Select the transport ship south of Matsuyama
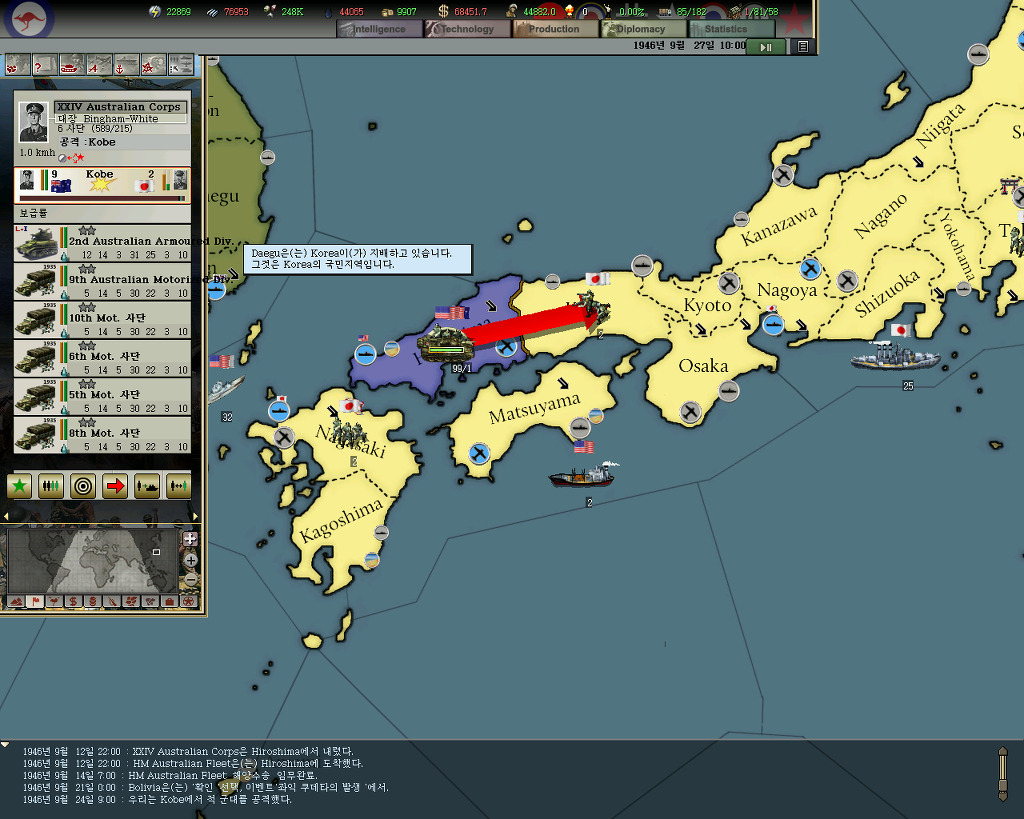1024x819 pixels. pos(583,475)
